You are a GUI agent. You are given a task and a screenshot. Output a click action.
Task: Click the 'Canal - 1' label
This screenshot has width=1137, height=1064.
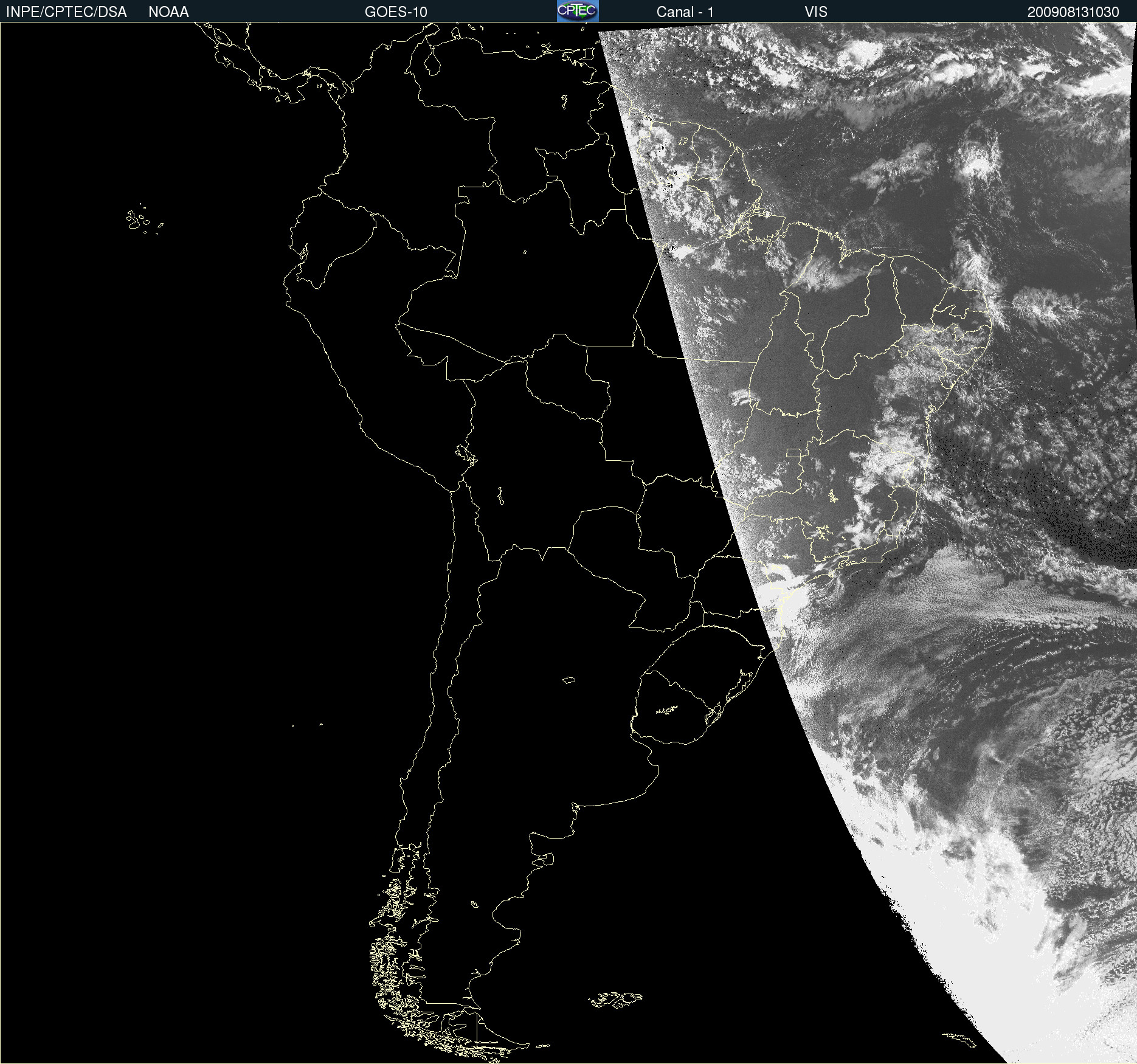pos(685,12)
